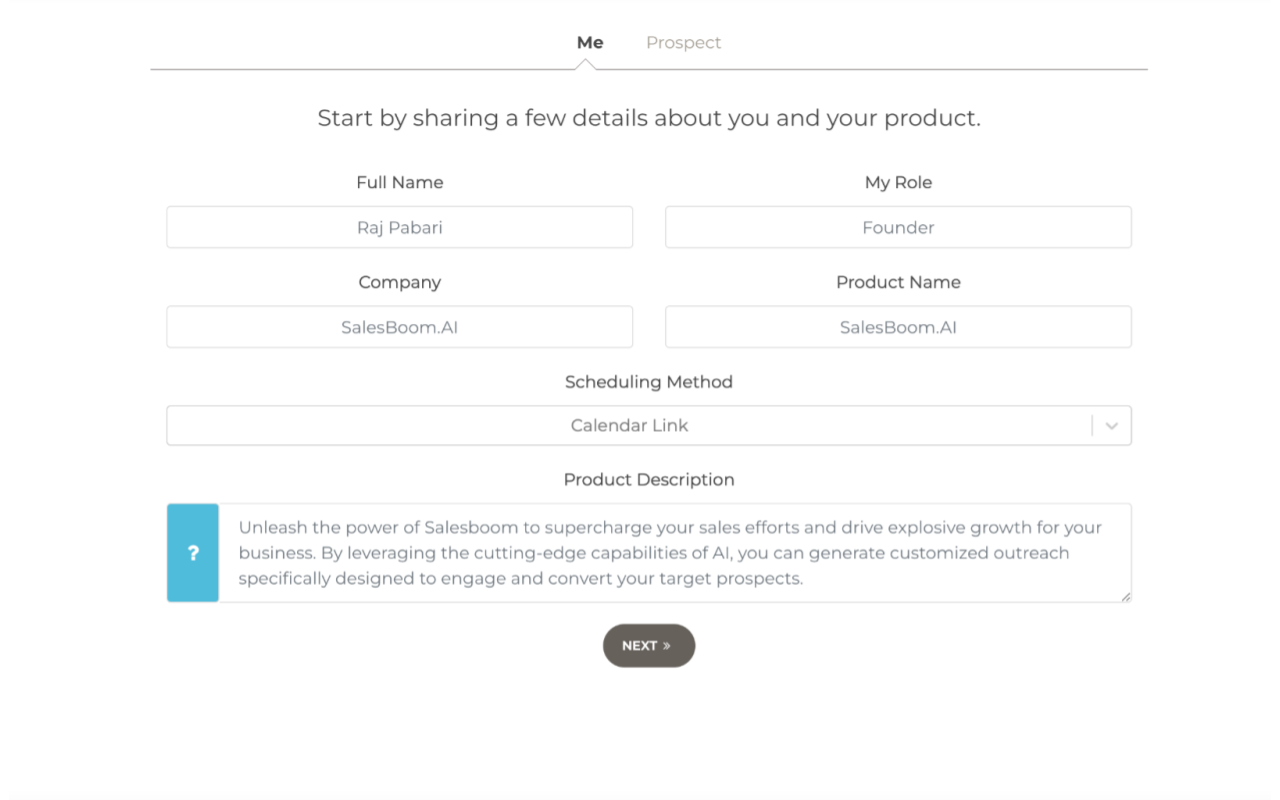Click inside the Product Description textarea
The height and width of the screenshot is (800, 1280).
coord(670,552)
